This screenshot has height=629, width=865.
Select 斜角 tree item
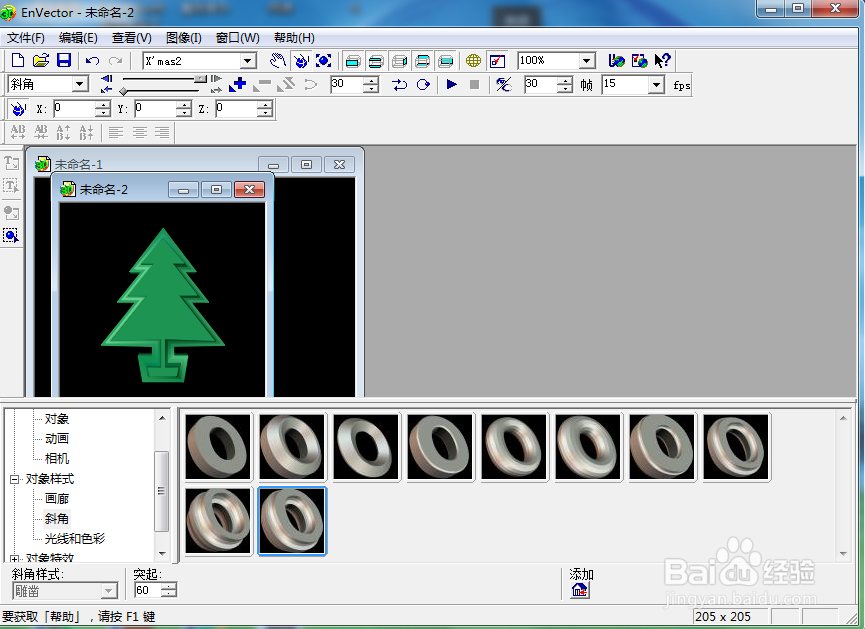point(57,519)
